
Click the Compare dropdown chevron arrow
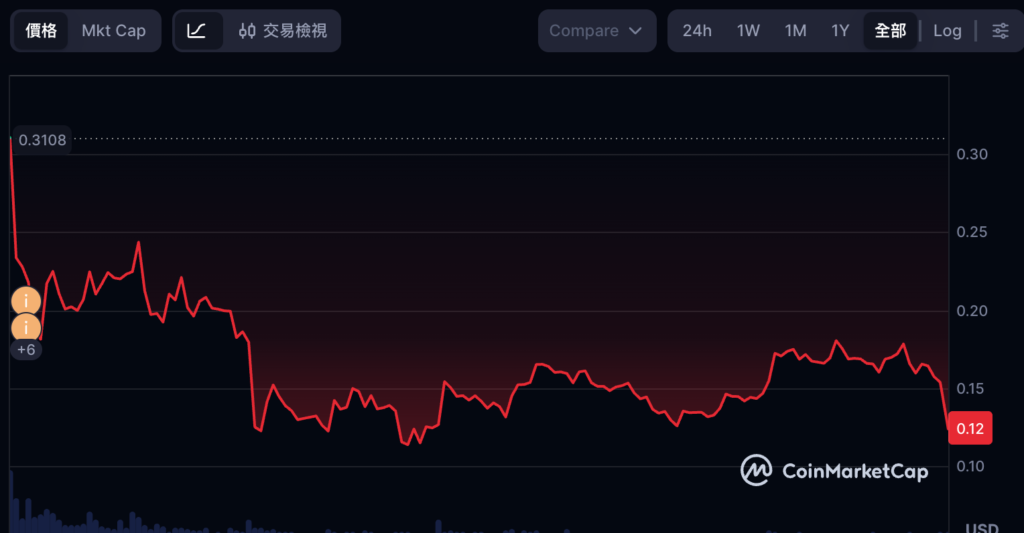click(635, 31)
